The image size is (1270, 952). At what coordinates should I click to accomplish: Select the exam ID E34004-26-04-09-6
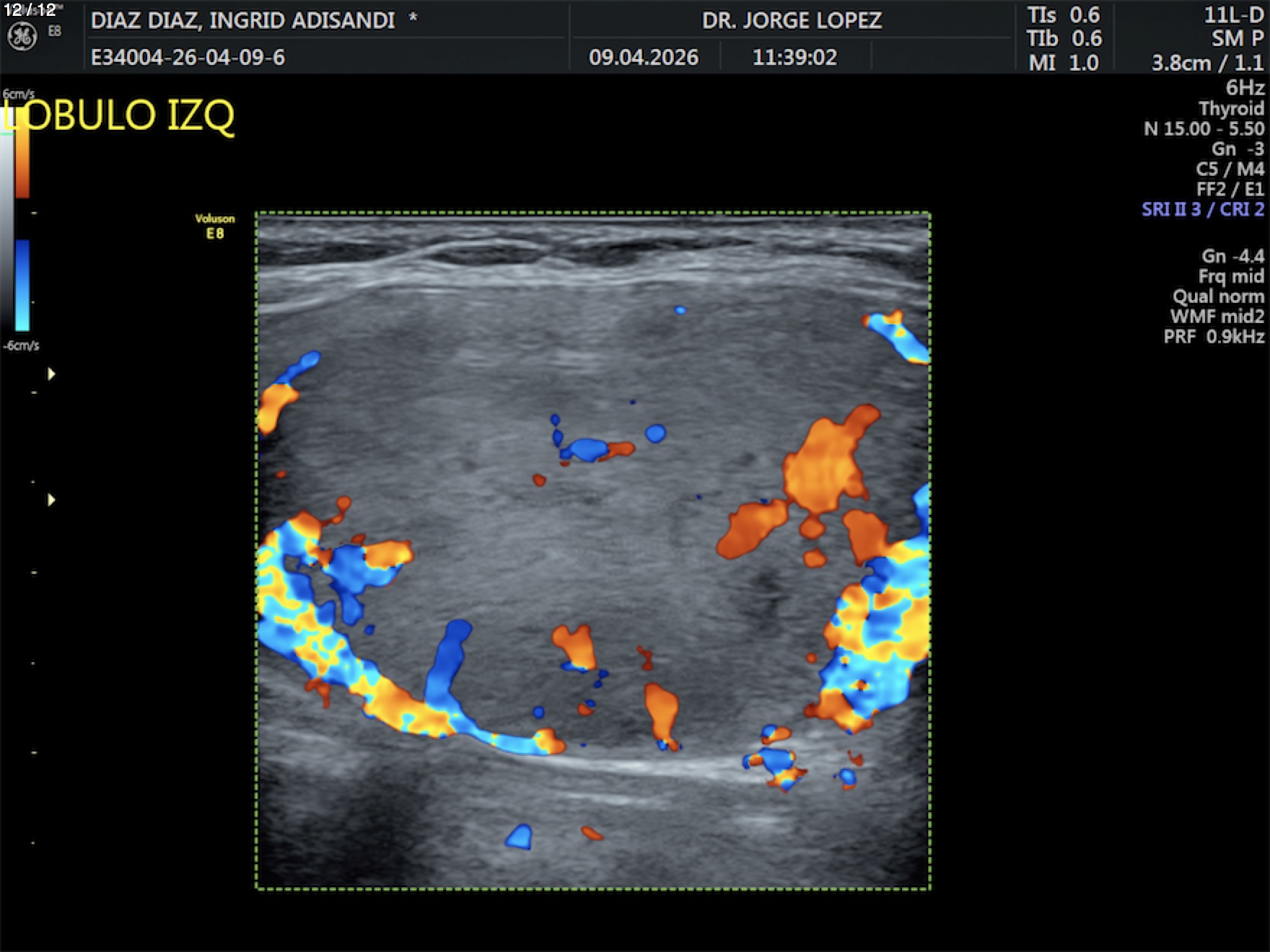pyautogui.click(x=188, y=57)
